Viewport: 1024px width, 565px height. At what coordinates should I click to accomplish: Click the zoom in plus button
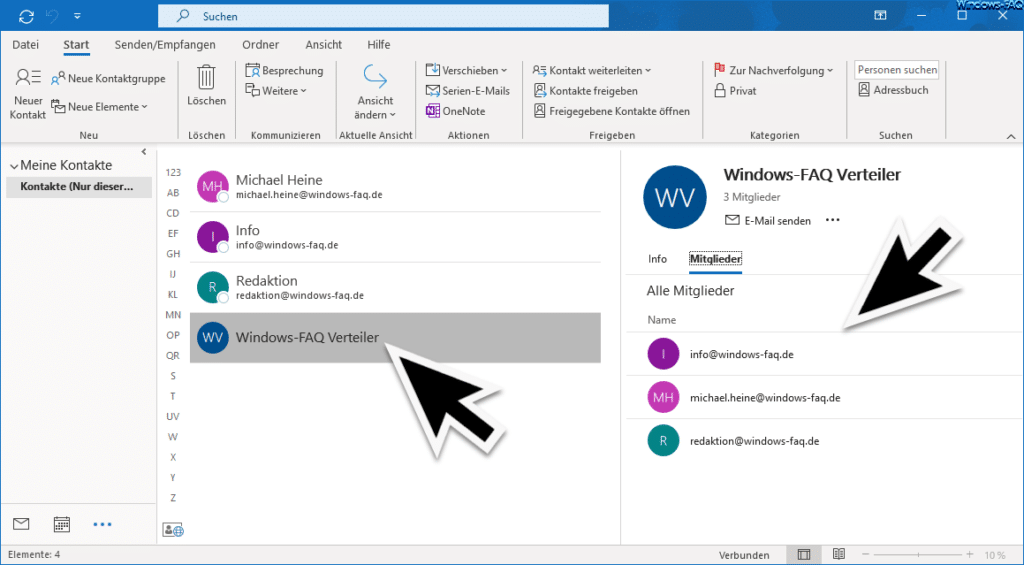(x=970, y=554)
